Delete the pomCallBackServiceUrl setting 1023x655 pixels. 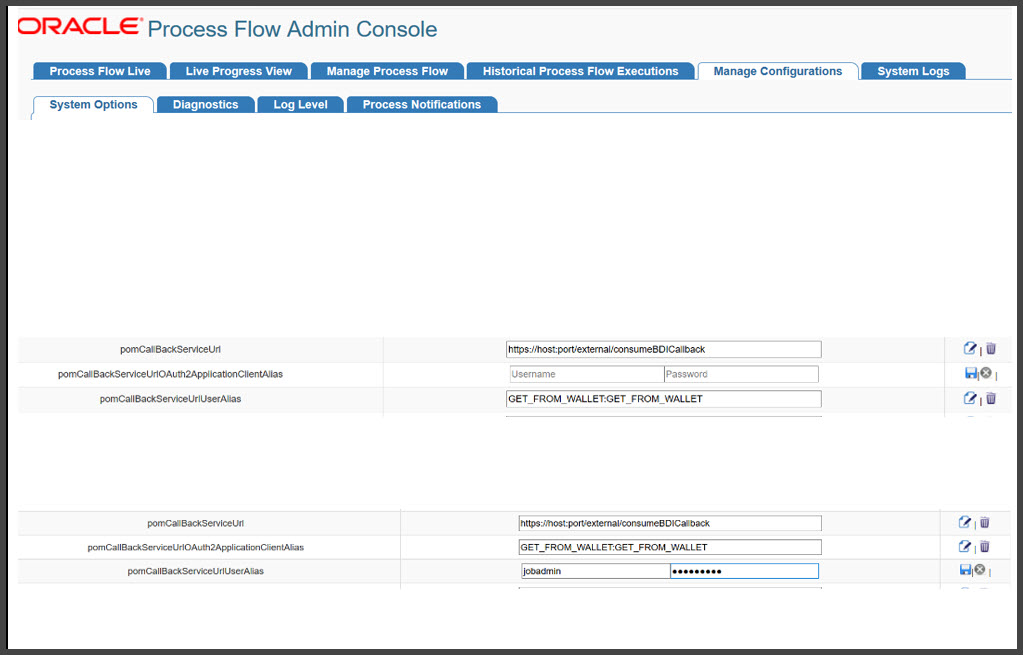(990, 348)
